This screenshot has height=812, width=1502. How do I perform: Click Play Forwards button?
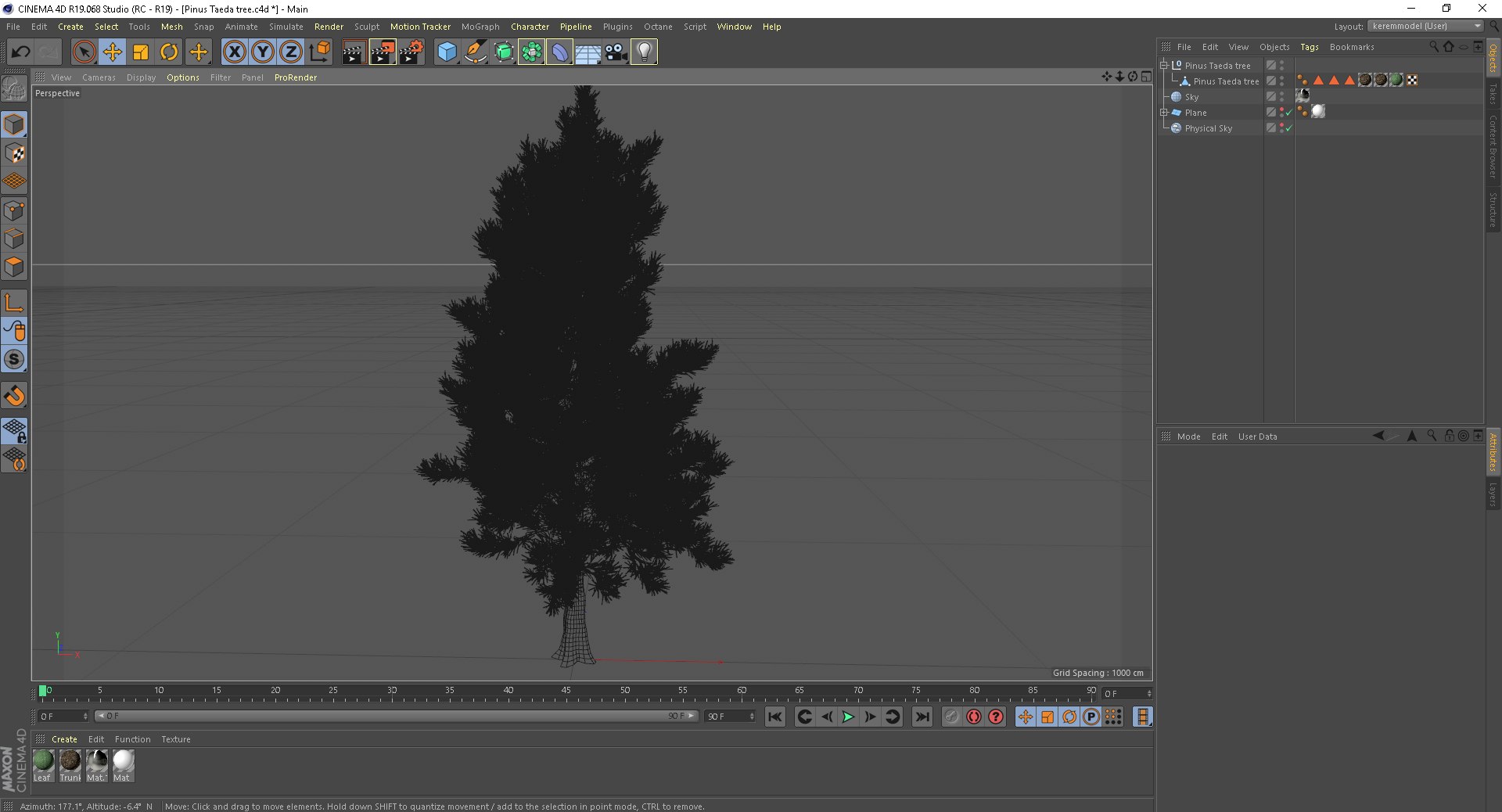(x=848, y=717)
